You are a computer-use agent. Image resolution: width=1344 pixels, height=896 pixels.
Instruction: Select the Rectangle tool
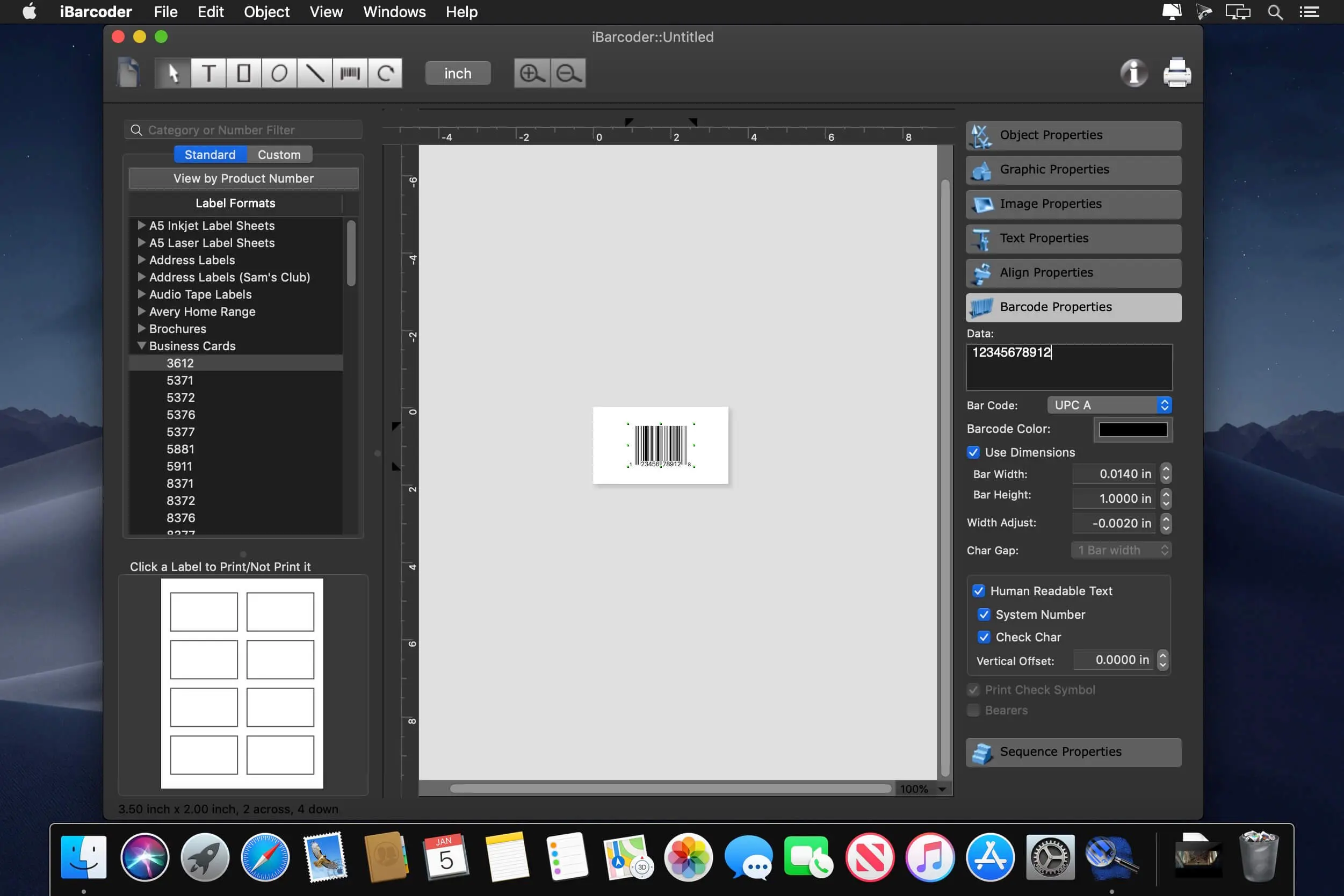tap(243, 72)
